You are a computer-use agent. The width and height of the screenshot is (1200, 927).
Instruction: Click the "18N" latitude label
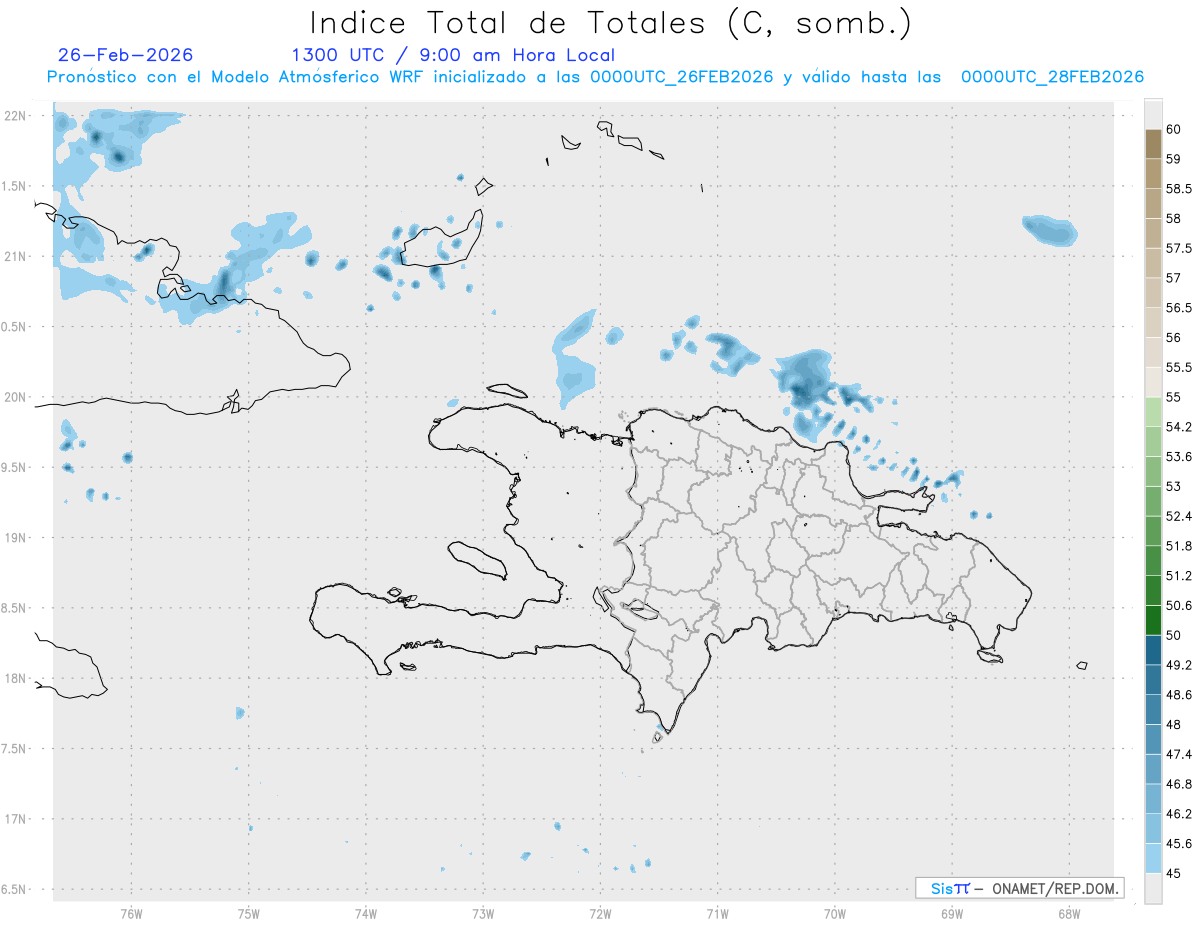tap(16, 678)
